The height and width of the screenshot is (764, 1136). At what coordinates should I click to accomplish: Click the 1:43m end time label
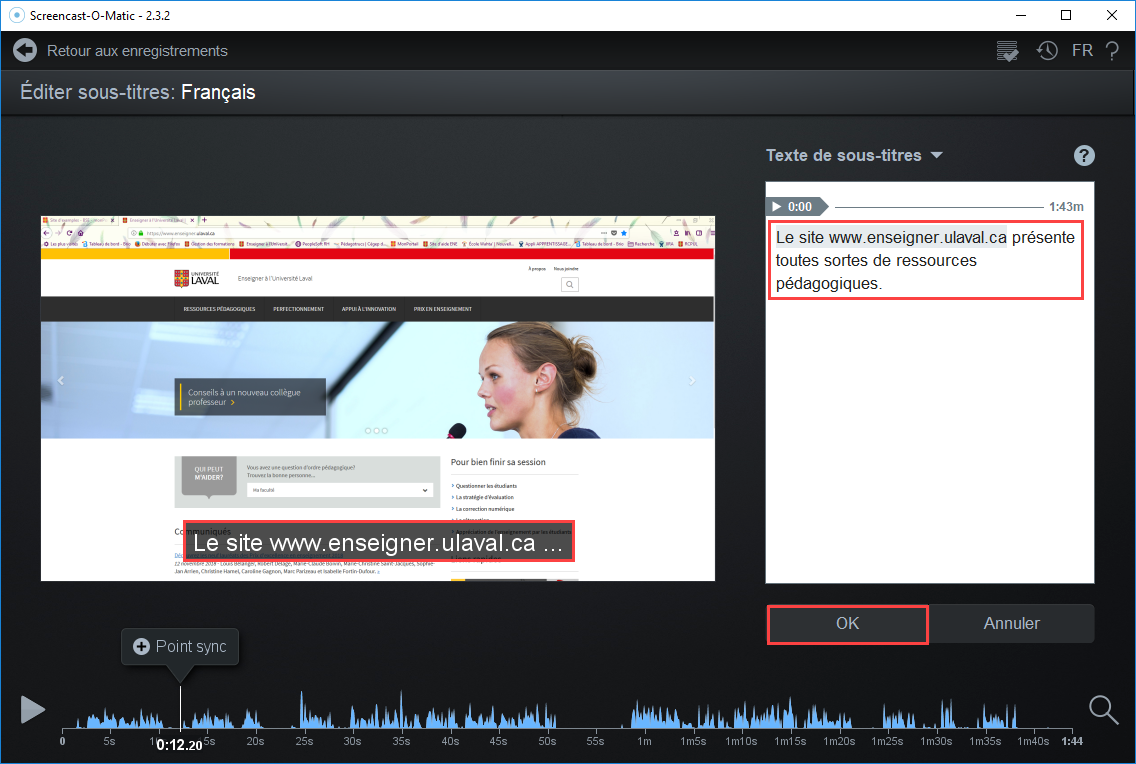(1066, 206)
